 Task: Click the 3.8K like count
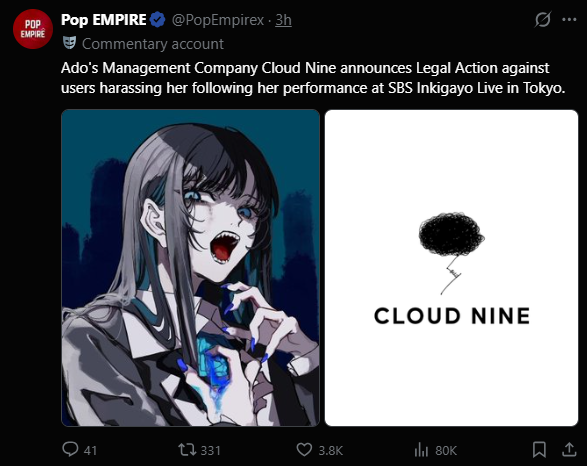[331, 450]
